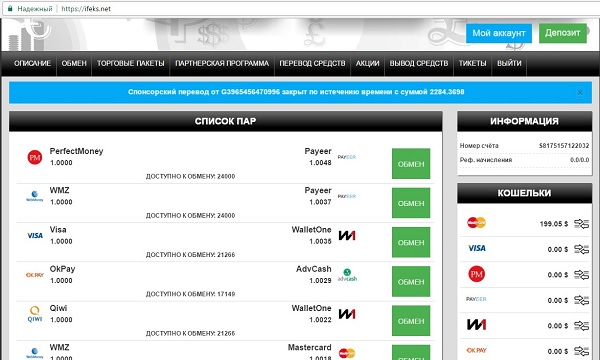Click the 1.0048 Payeer rate value
This screenshot has width=600, height=360.
[x=320, y=163]
